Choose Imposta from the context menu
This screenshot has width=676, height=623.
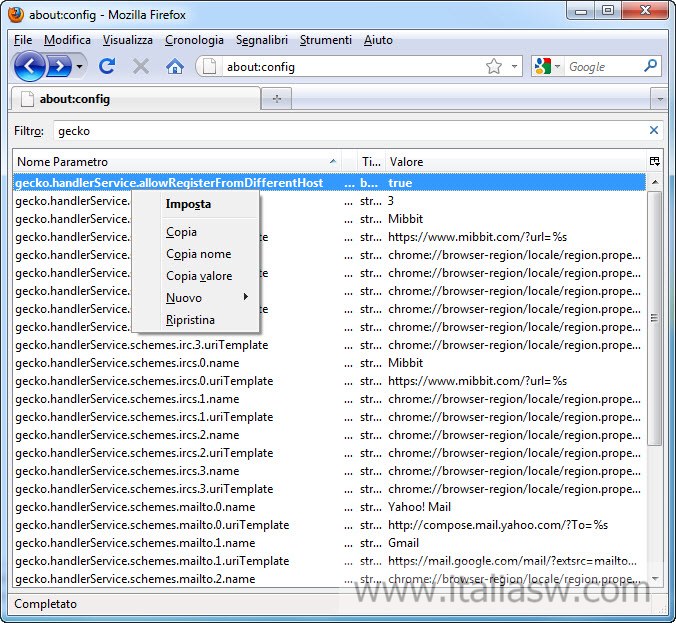(x=188, y=204)
